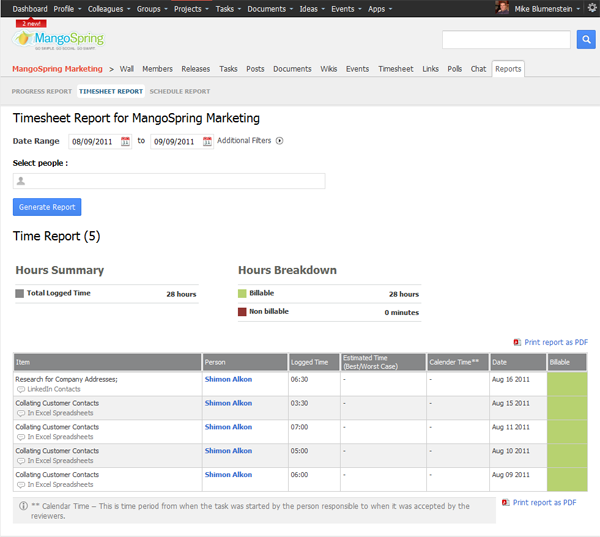Click comment bubble in Aug 10 row
Viewport: 600px width, 537px height.
(x=21, y=460)
